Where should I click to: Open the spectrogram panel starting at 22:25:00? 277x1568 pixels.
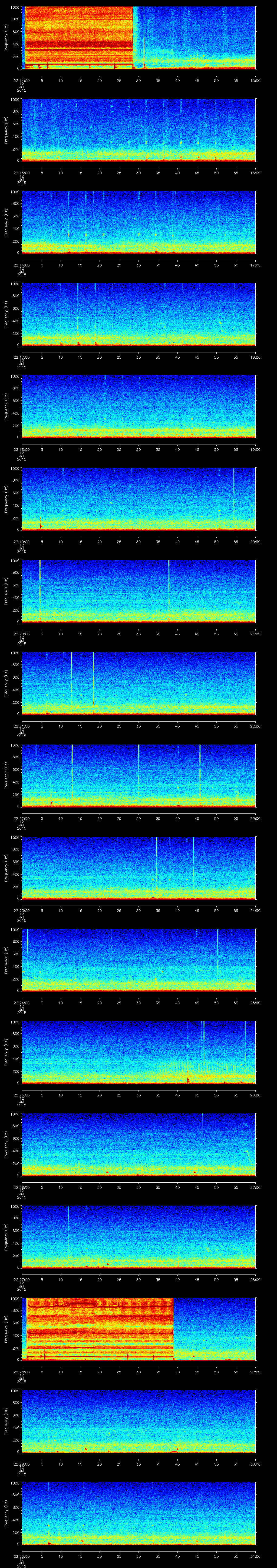coord(138,1052)
